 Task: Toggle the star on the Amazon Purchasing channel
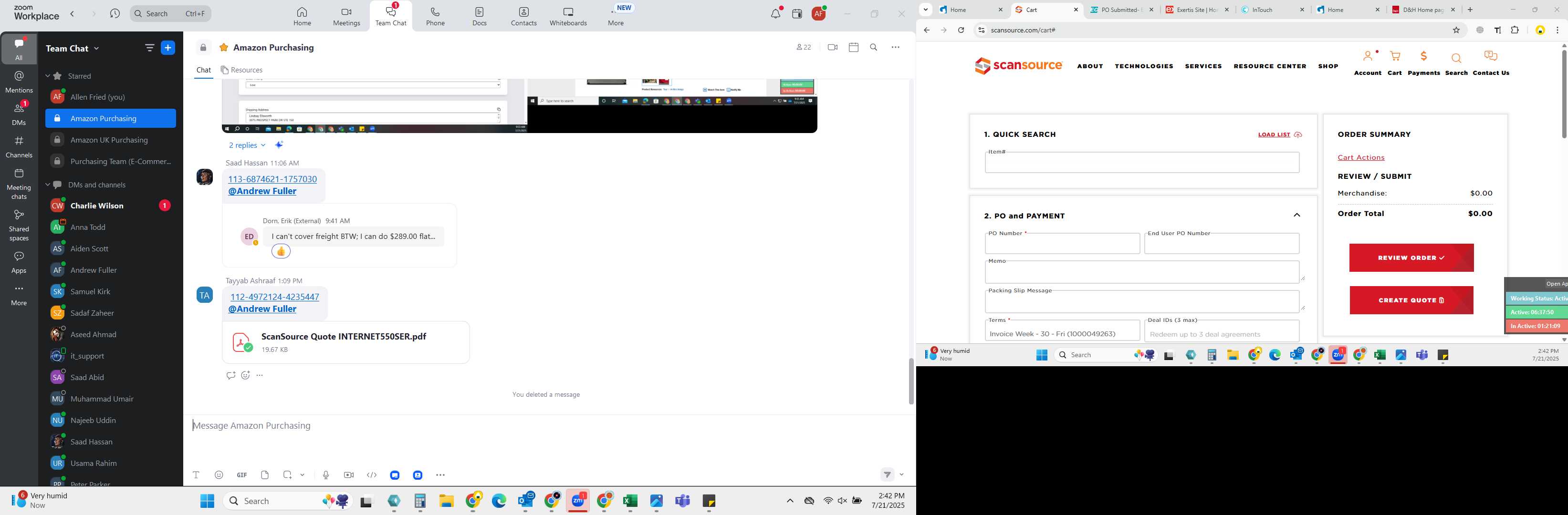coord(223,47)
